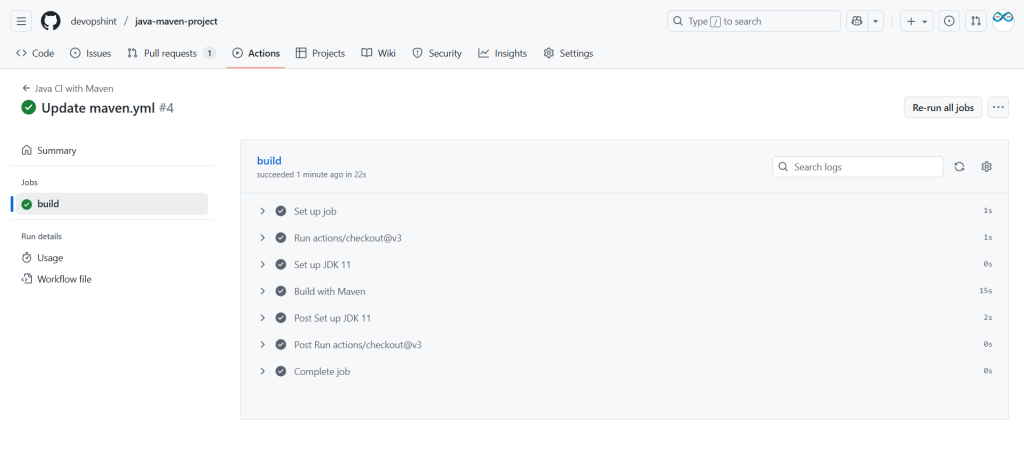Open the java-maven-project repository link
Screen dimensions: 1024x463
coord(176,21)
